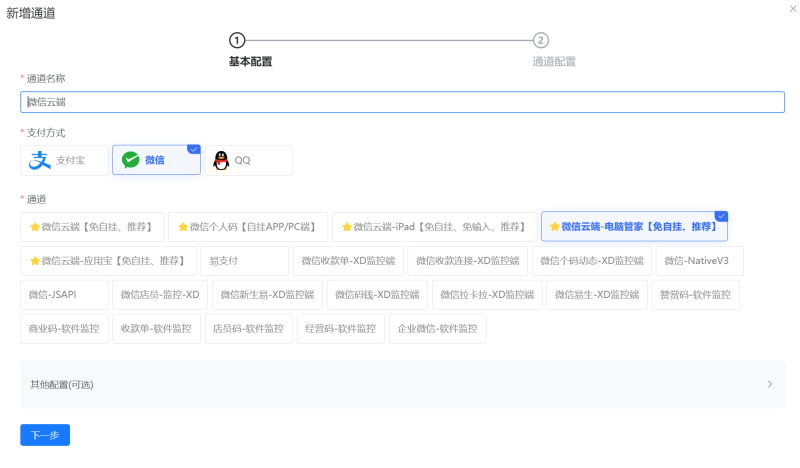The image size is (800, 468).
Task: Choose the 经营码-软件监控 channel
Action: tap(341, 329)
